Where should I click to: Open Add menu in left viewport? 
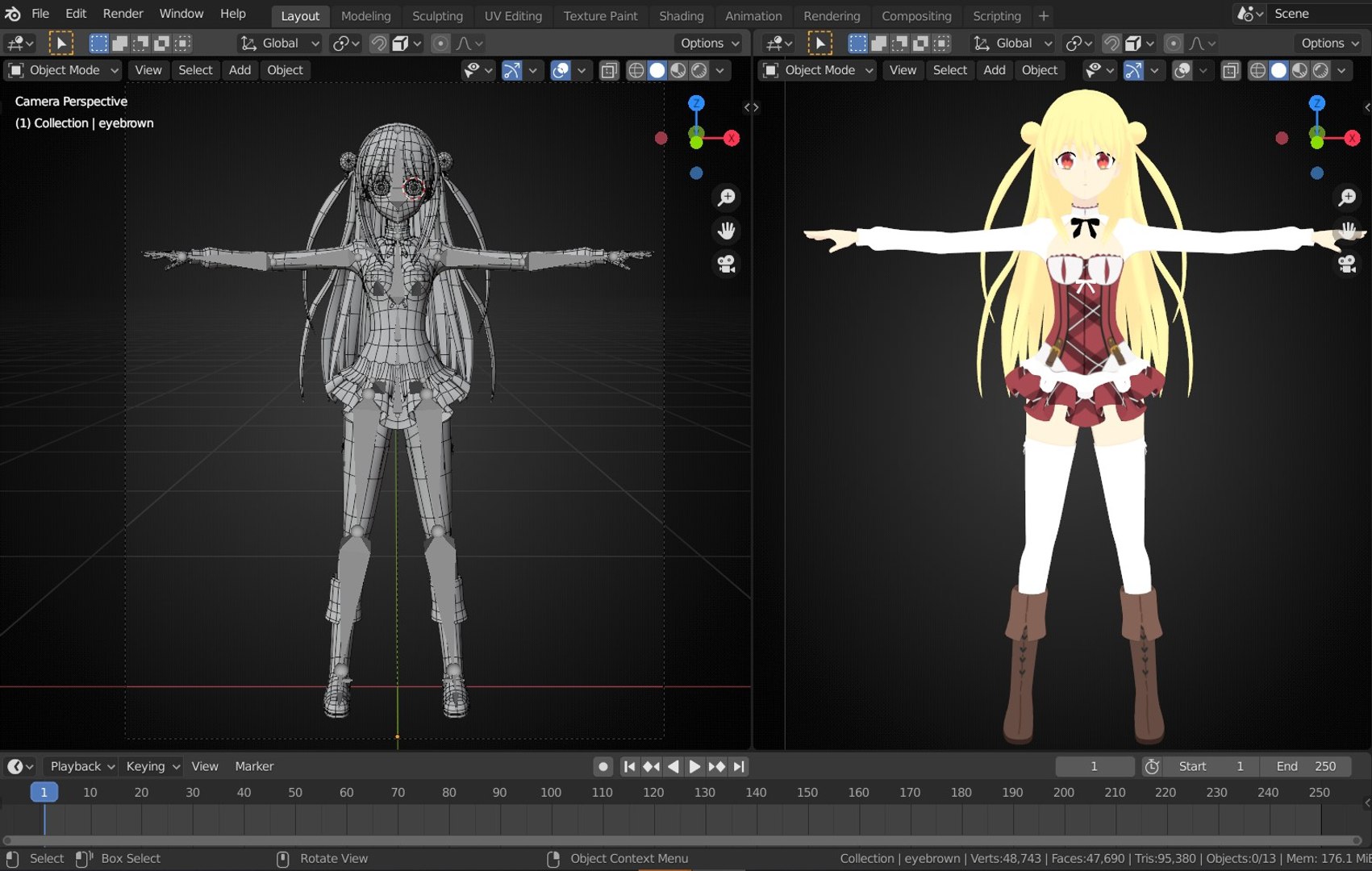[240, 70]
